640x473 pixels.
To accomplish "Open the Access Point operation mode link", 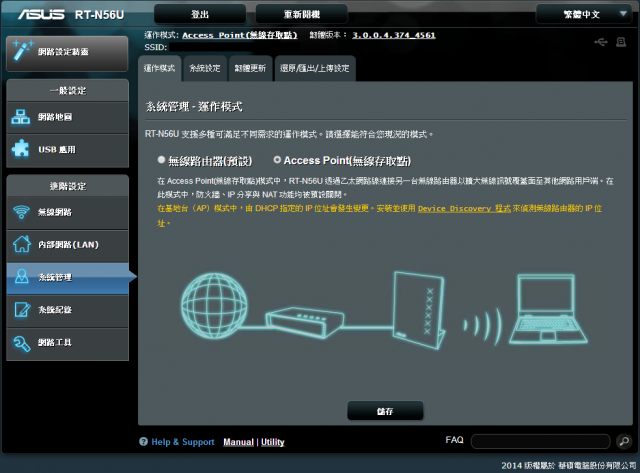I will 240,35.
